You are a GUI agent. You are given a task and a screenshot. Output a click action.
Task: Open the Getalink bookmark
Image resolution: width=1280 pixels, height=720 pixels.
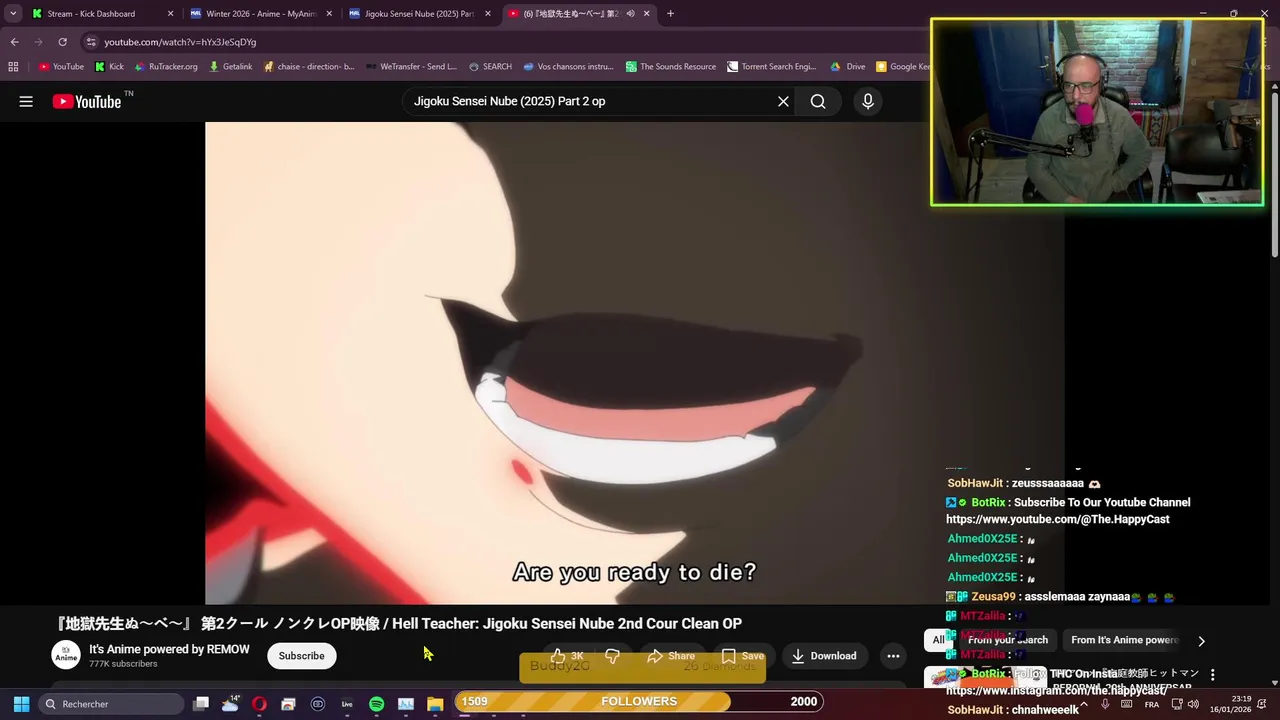coord(230,66)
